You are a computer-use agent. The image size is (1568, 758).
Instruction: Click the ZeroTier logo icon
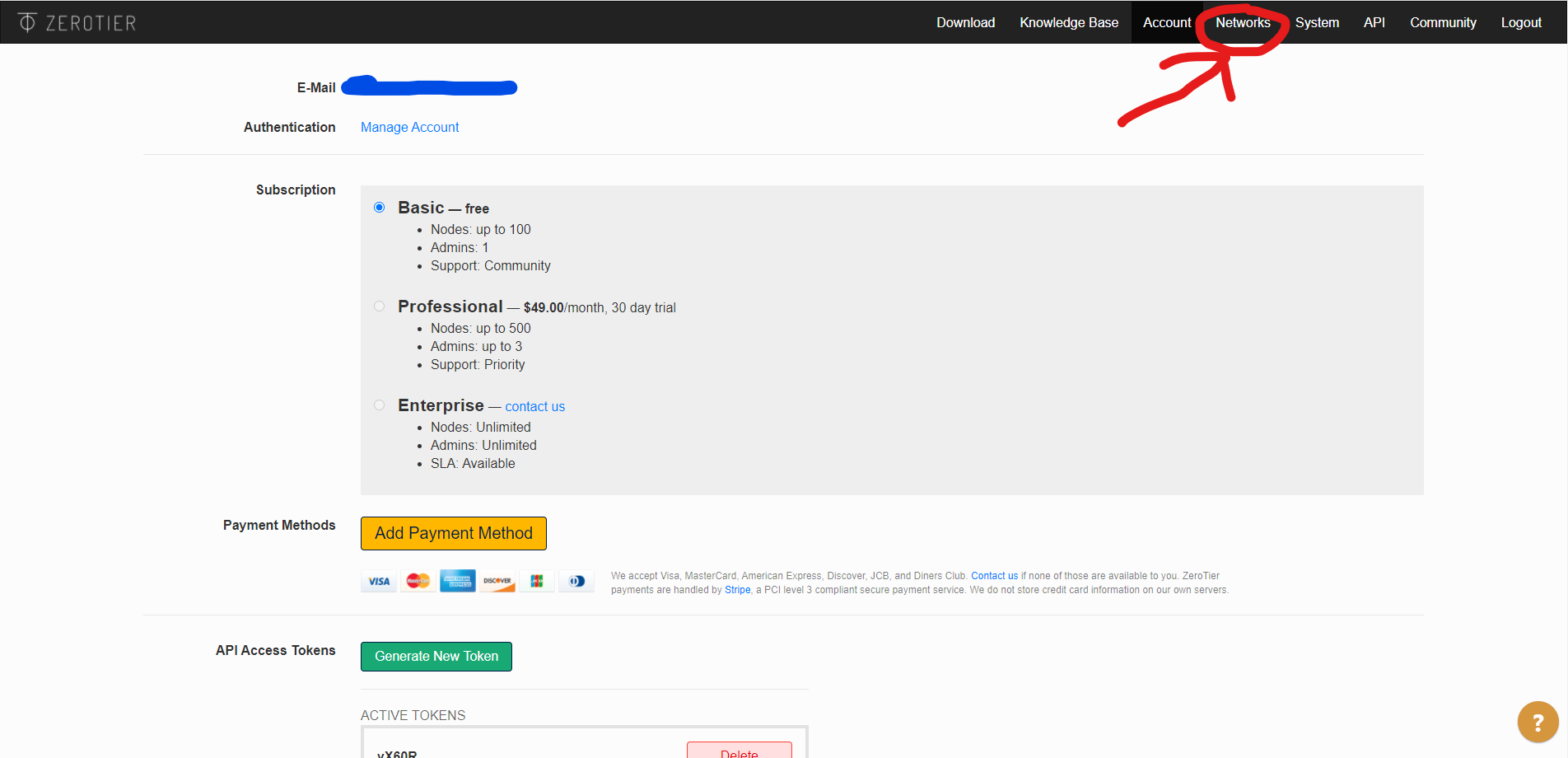[27, 22]
